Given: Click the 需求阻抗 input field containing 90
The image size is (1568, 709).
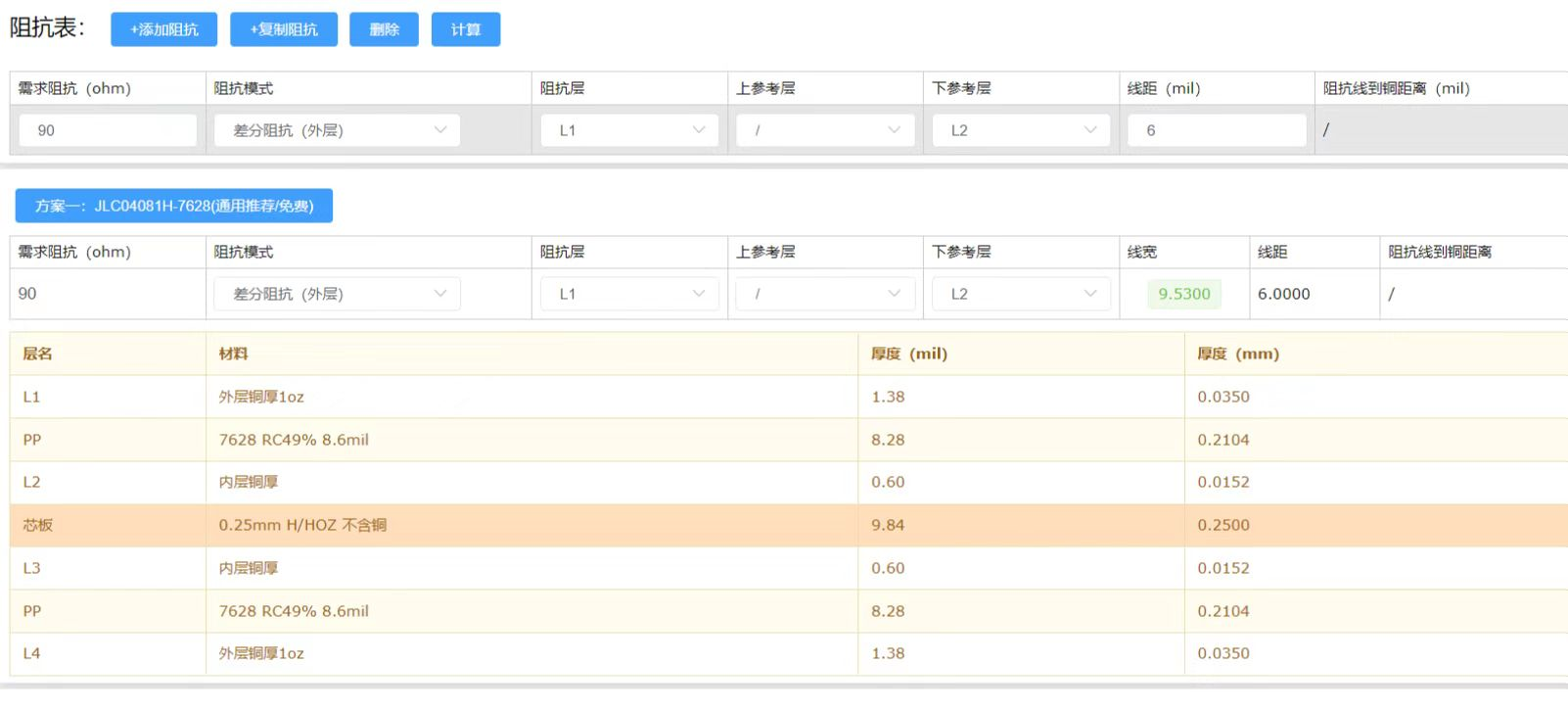Looking at the screenshot, I should pos(108,130).
